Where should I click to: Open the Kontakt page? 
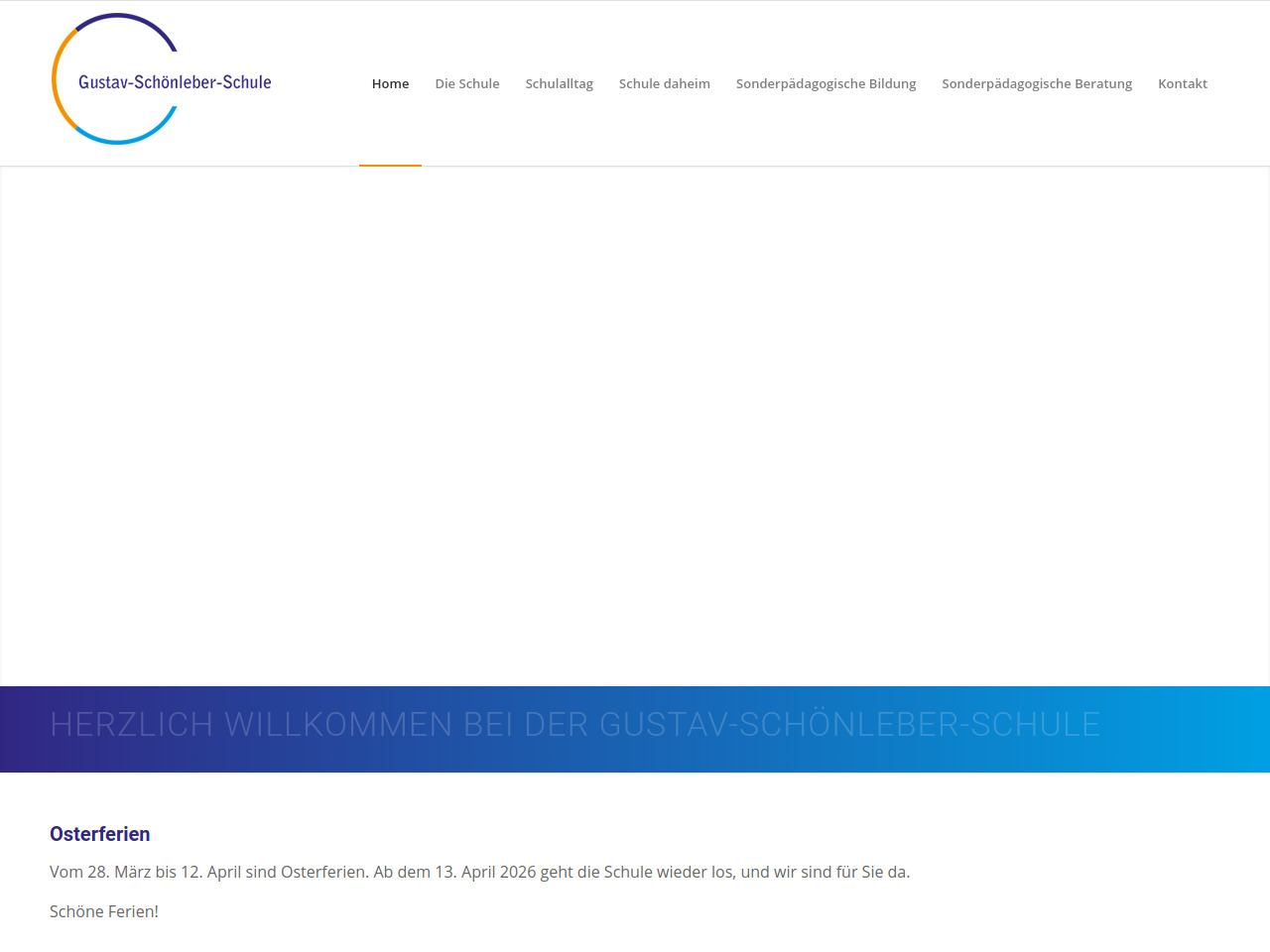tap(1182, 83)
